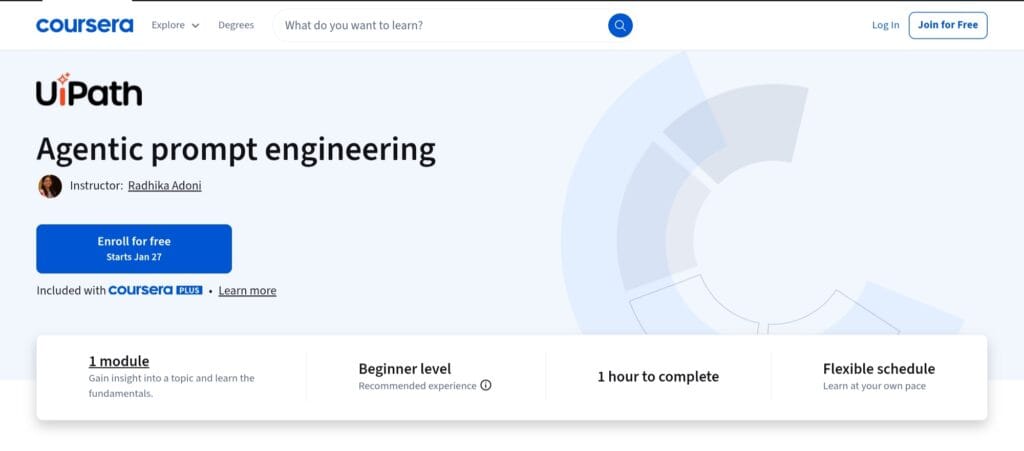
Task: Click the Flexible schedule heading
Action: coord(878,369)
